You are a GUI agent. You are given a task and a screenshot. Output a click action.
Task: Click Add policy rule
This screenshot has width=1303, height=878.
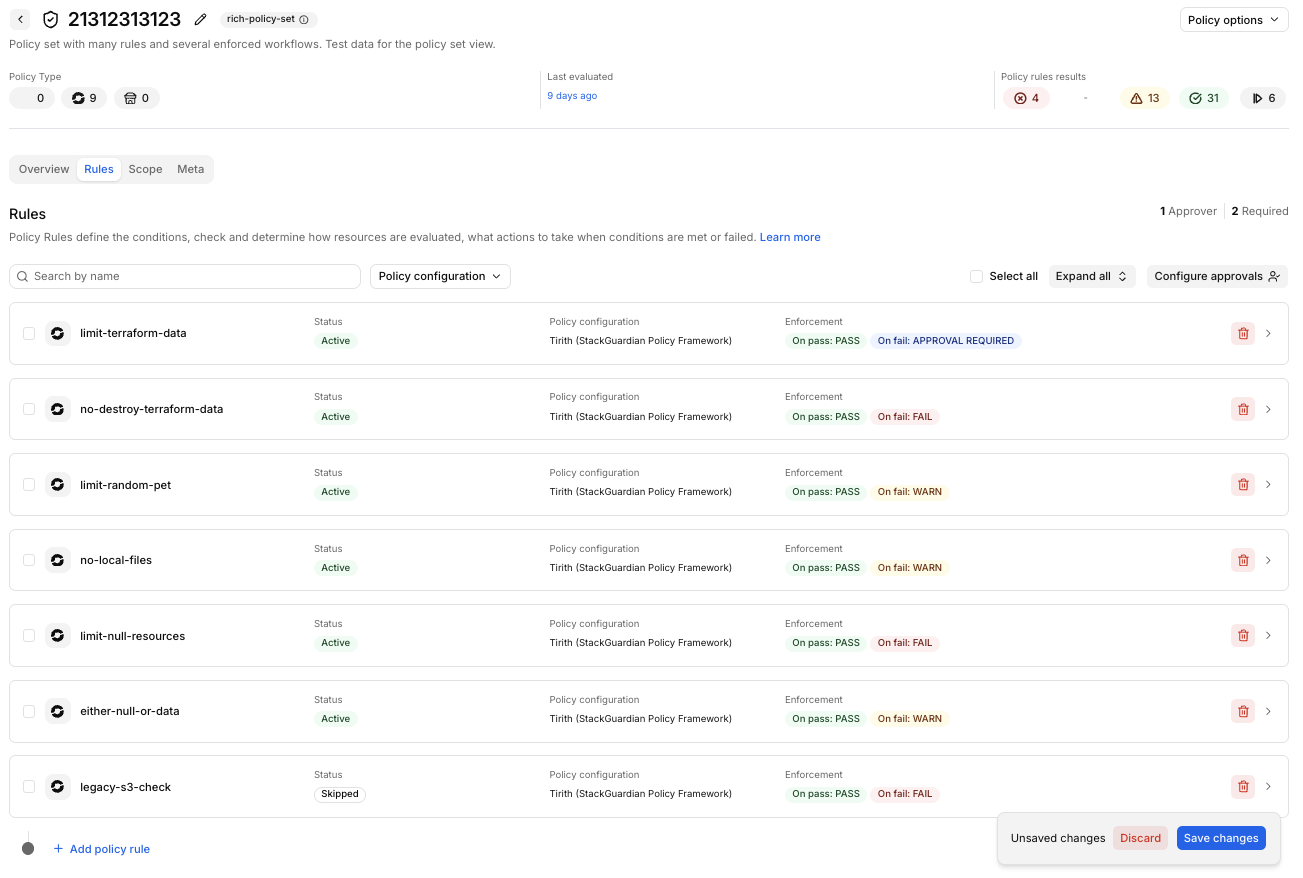coord(101,849)
